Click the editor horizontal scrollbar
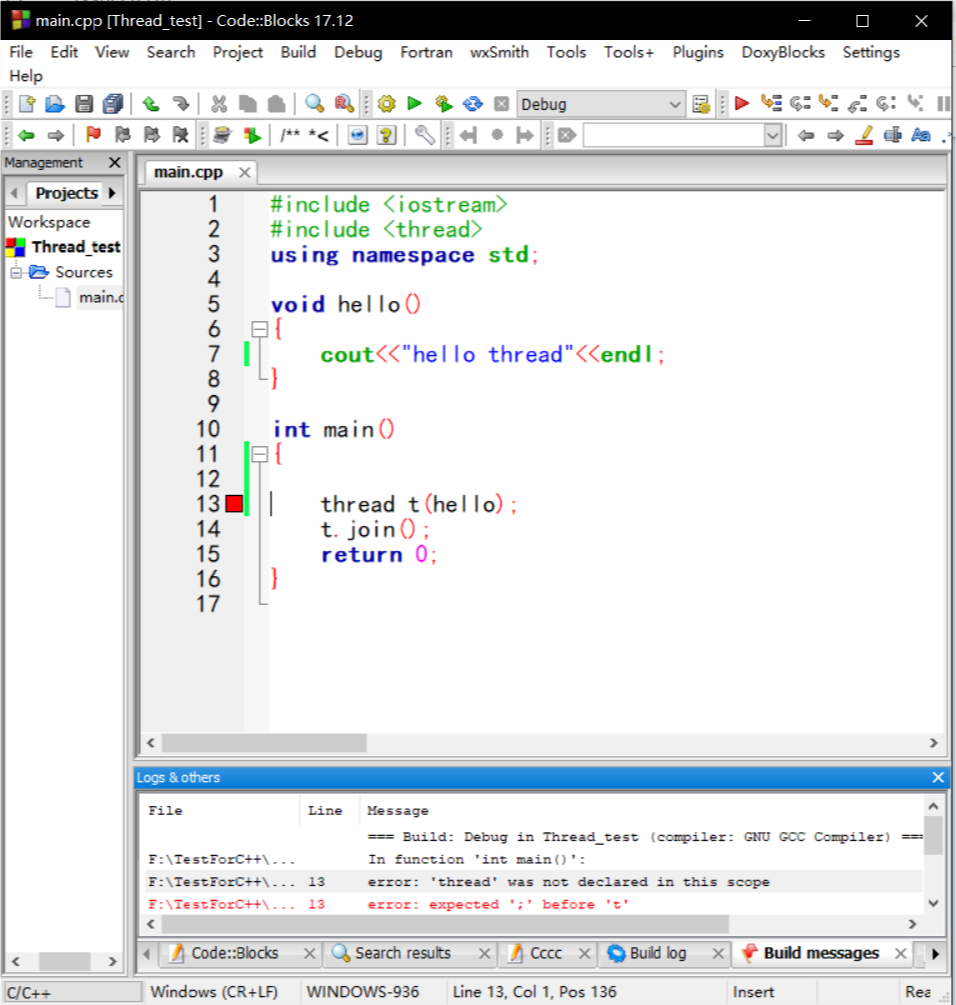This screenshot has height=1005, width=956. click(x=264, y=743)
